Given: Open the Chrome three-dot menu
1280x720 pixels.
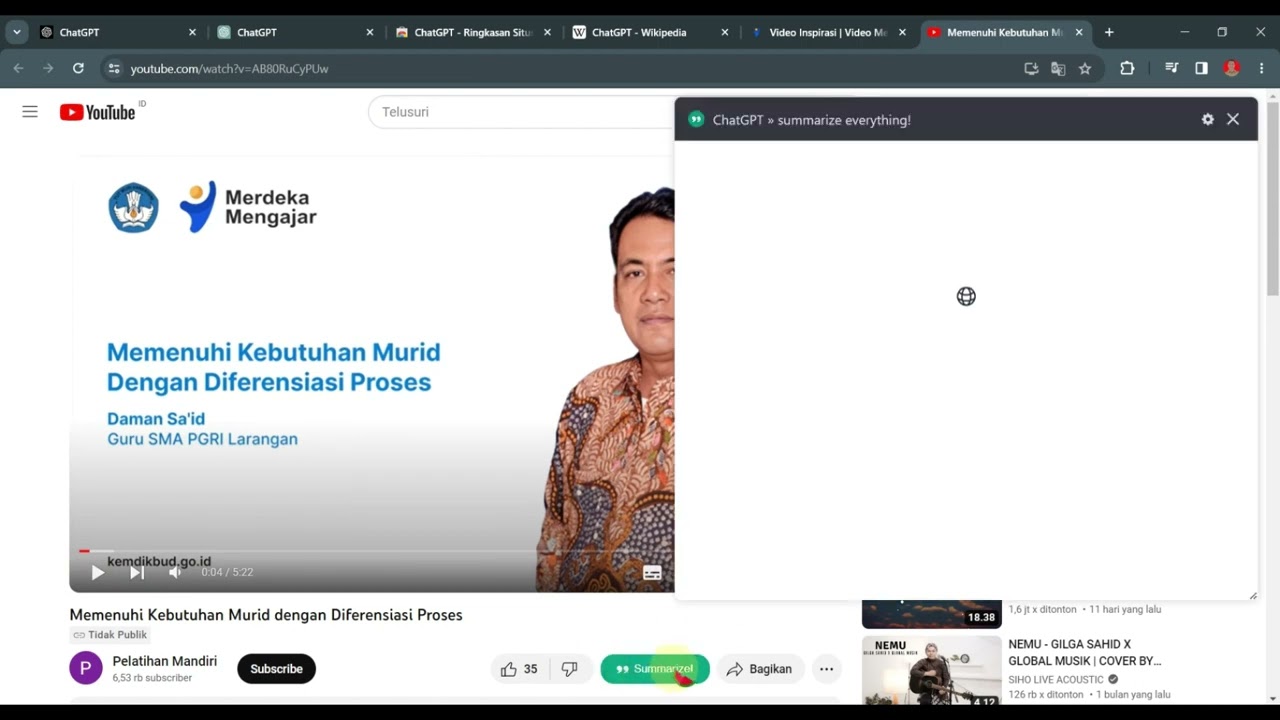Looking at the screenshot, I should pos(1262,68).
